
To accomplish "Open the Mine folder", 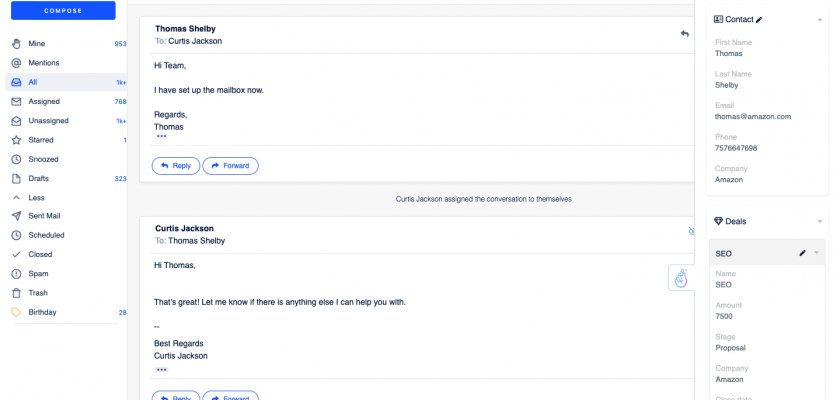I will (37, 44).
